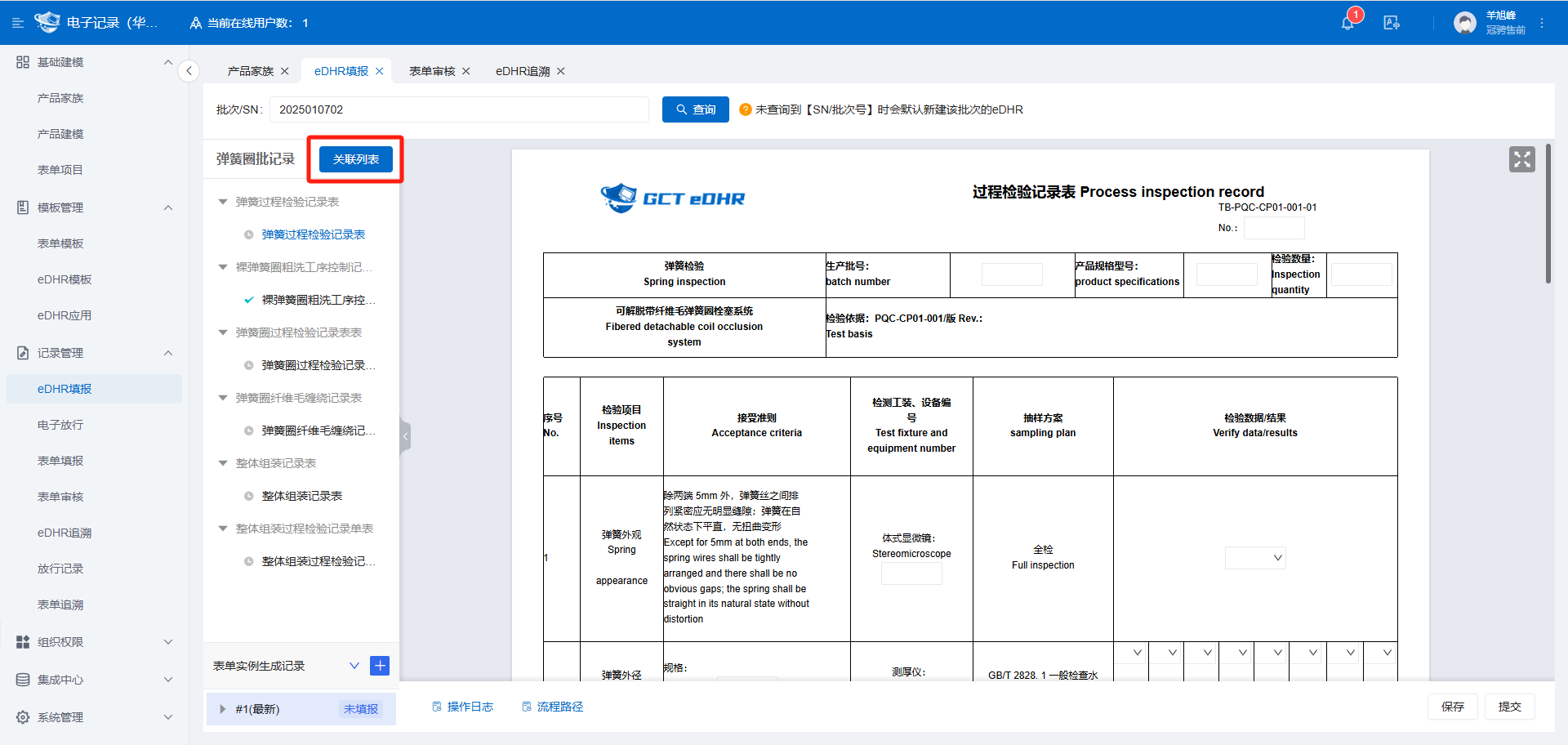Switch to eDHR追溯 tab

point(523,71)
